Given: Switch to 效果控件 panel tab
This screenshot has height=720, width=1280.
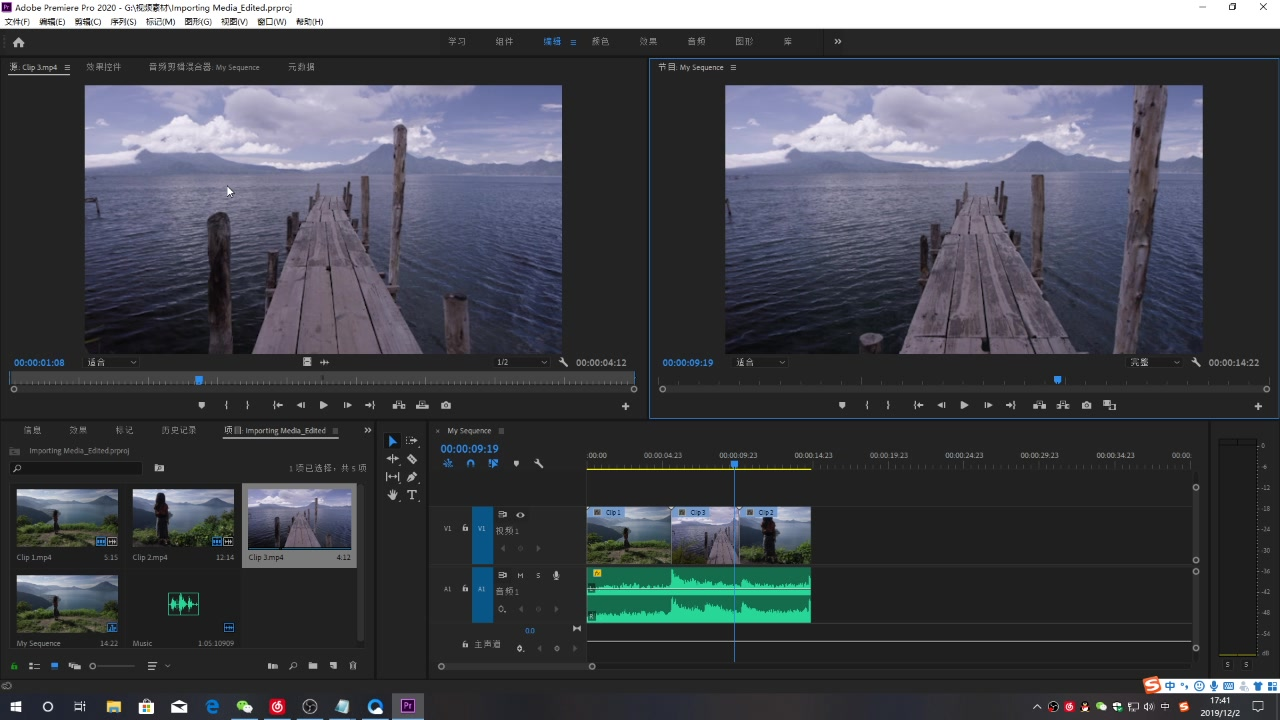Looking at the screenshot, I should pyautogui.click(x=103, y=67).
